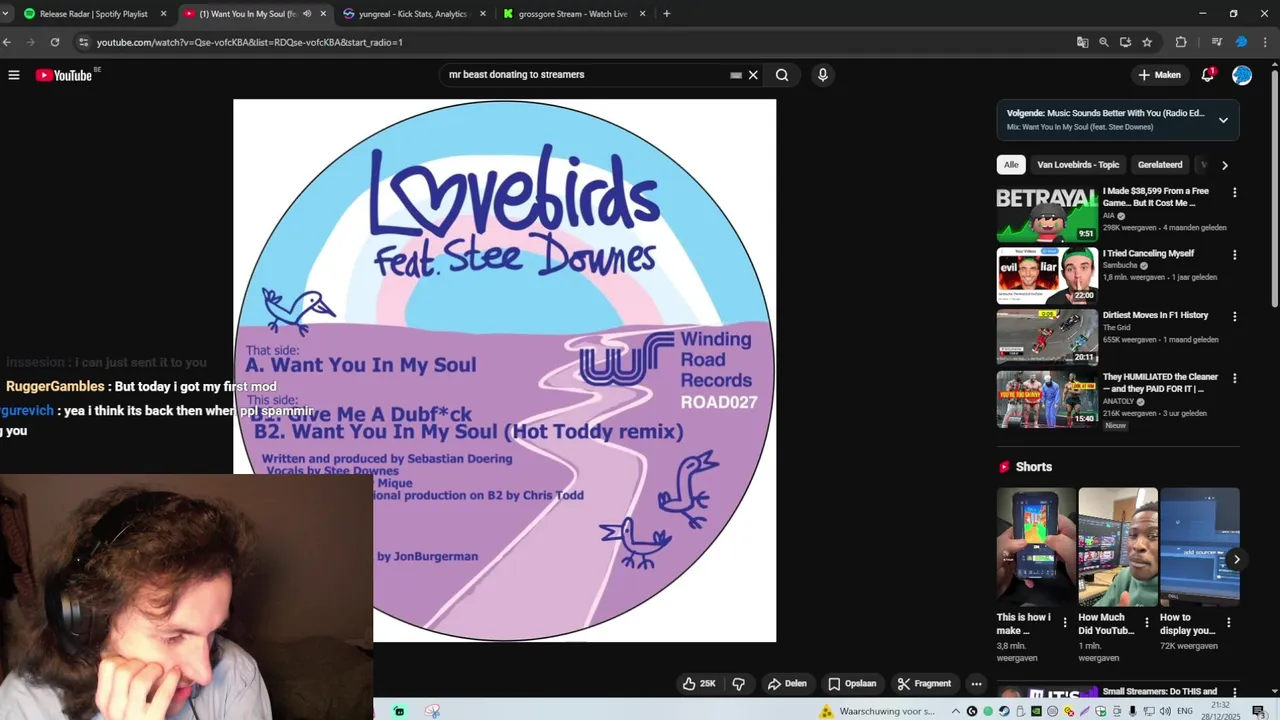Open the translate page icon in address bar
Viewport: 1280px width, 720px height.
1082,42
